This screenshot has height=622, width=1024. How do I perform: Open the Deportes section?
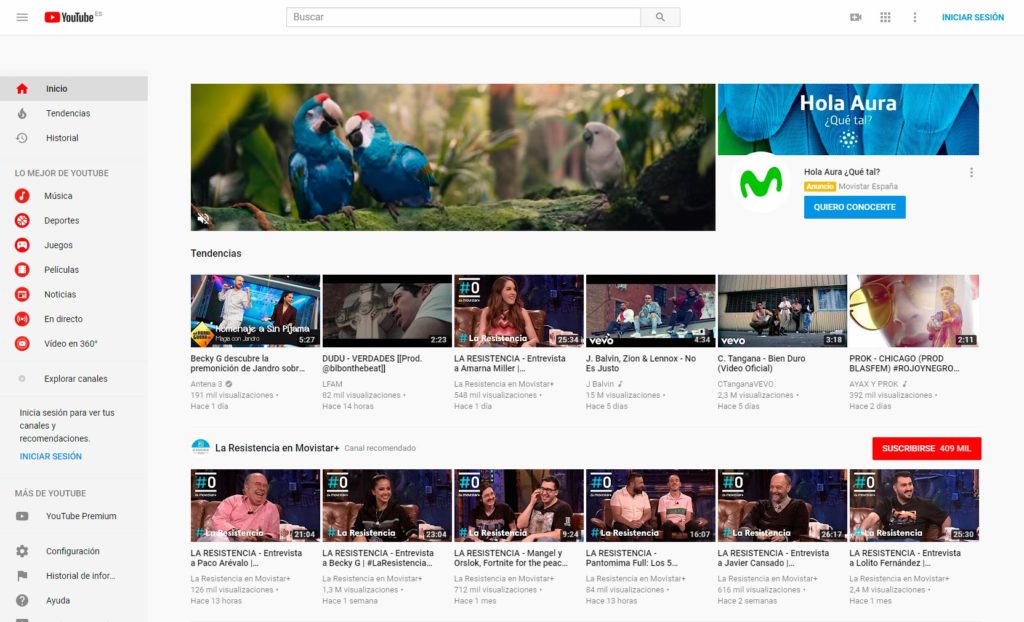[x=70, y=220]
